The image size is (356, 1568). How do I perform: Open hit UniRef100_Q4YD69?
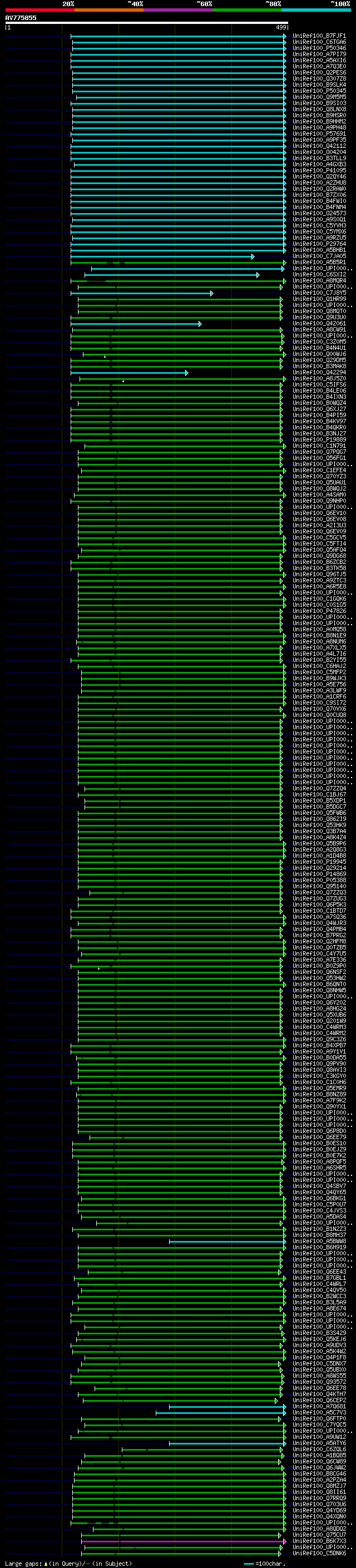click(319, 1510)
